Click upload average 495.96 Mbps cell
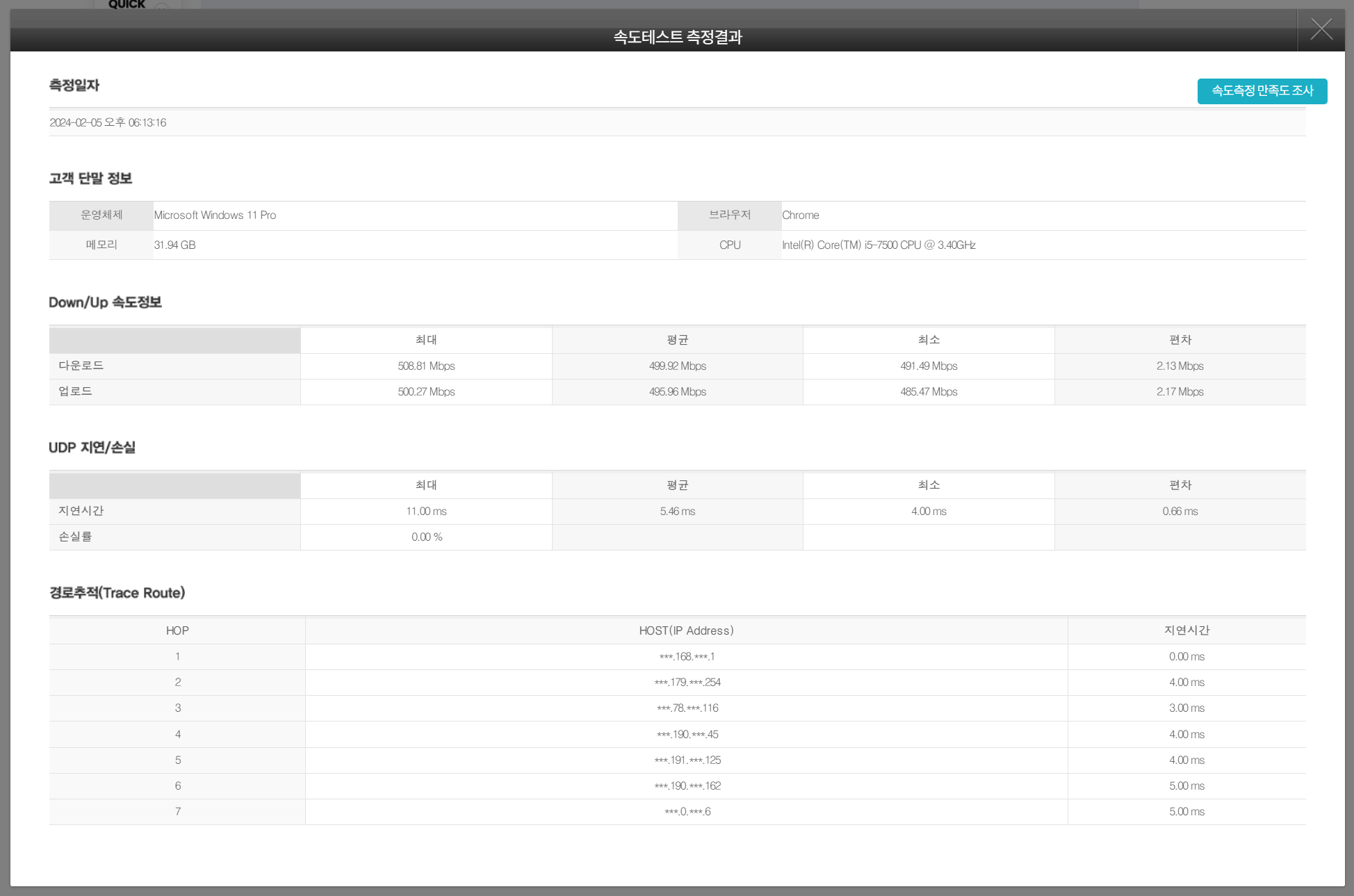This screenshot has width=1354, height=896. [677, 392]
